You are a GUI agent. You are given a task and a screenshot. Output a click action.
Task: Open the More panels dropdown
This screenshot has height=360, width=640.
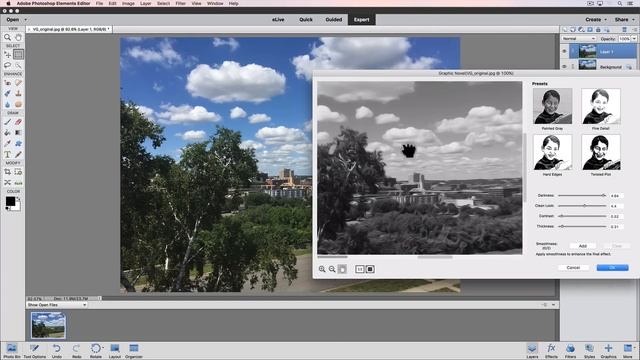[628, 350]
